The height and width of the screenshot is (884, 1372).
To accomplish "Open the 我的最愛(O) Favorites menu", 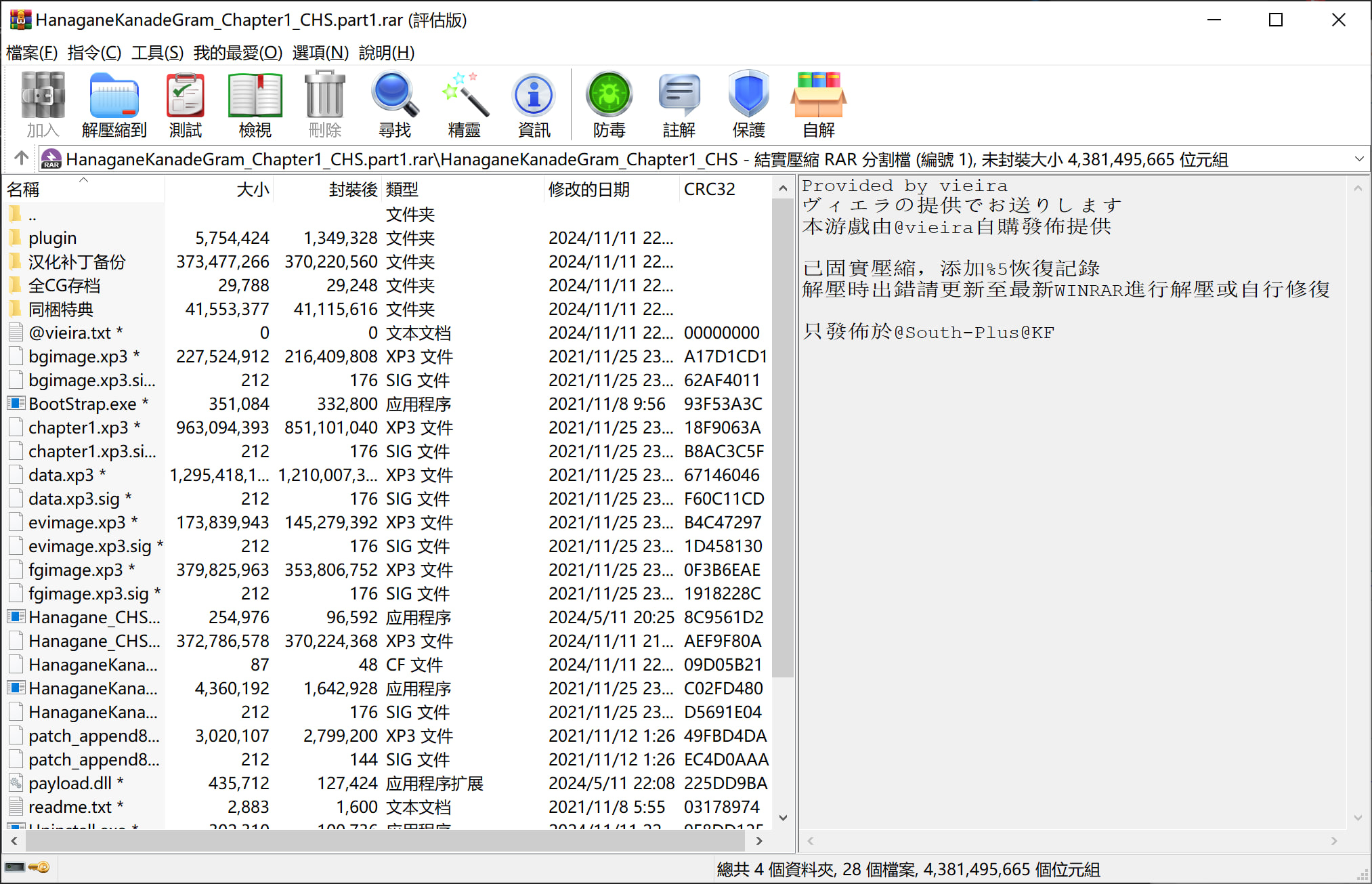I will coord(238,53).
